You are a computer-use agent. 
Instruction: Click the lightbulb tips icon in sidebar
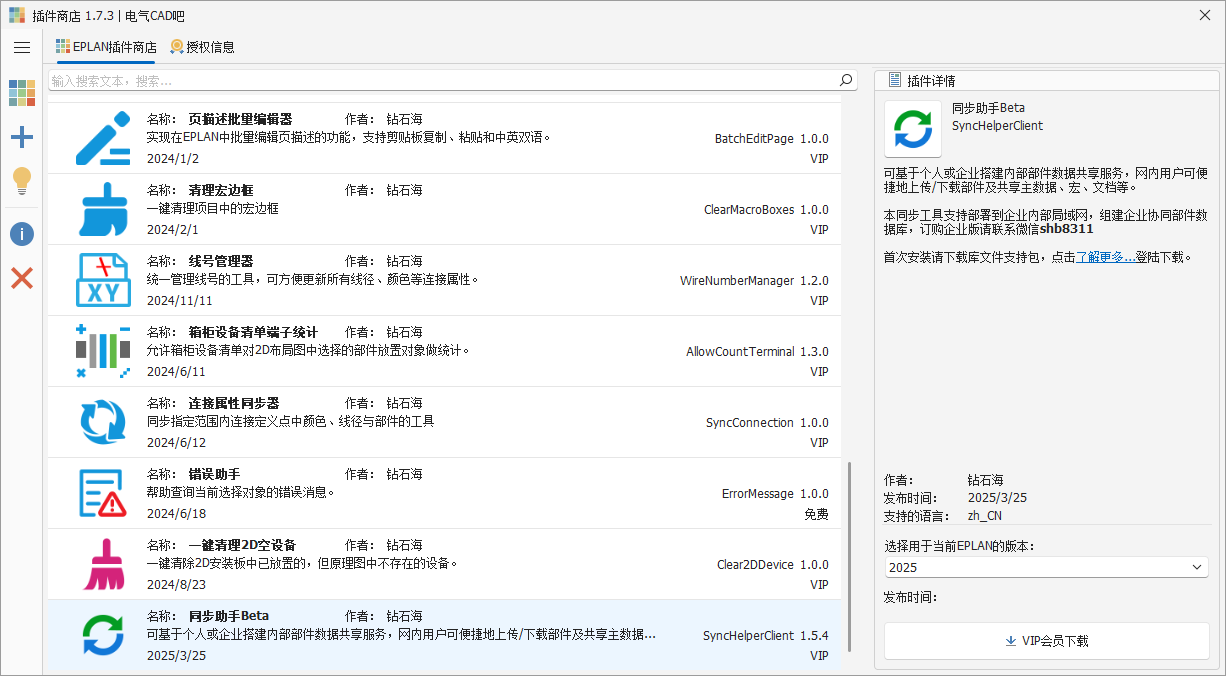[22, 181]
